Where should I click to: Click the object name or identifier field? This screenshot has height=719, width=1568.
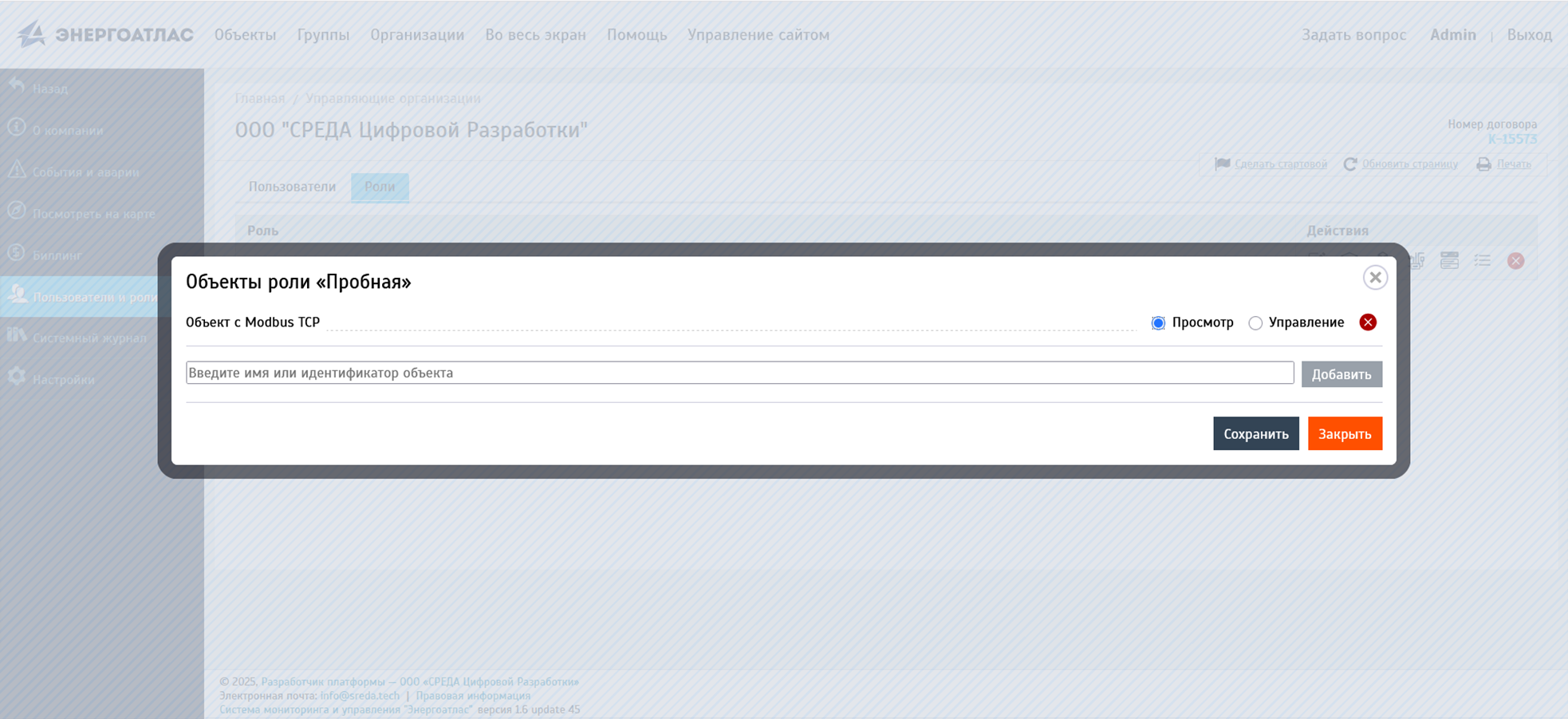[x=739, y=373]
